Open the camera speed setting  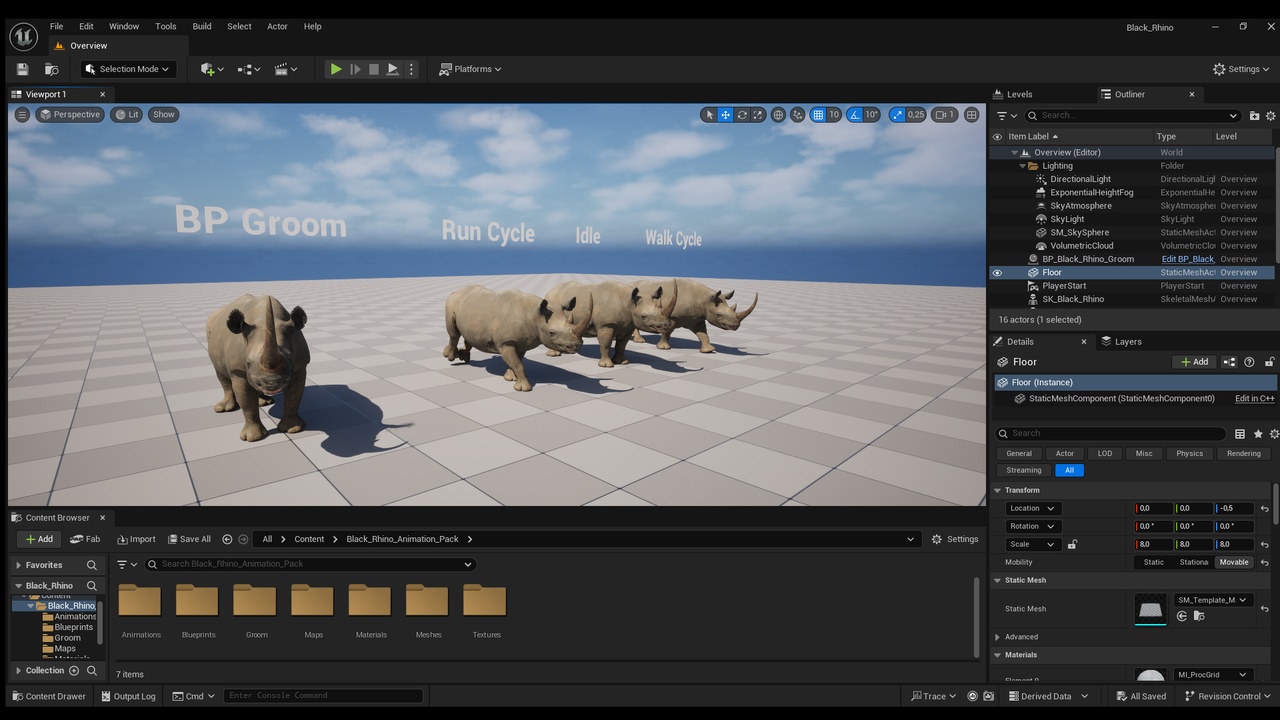[945, 115]
